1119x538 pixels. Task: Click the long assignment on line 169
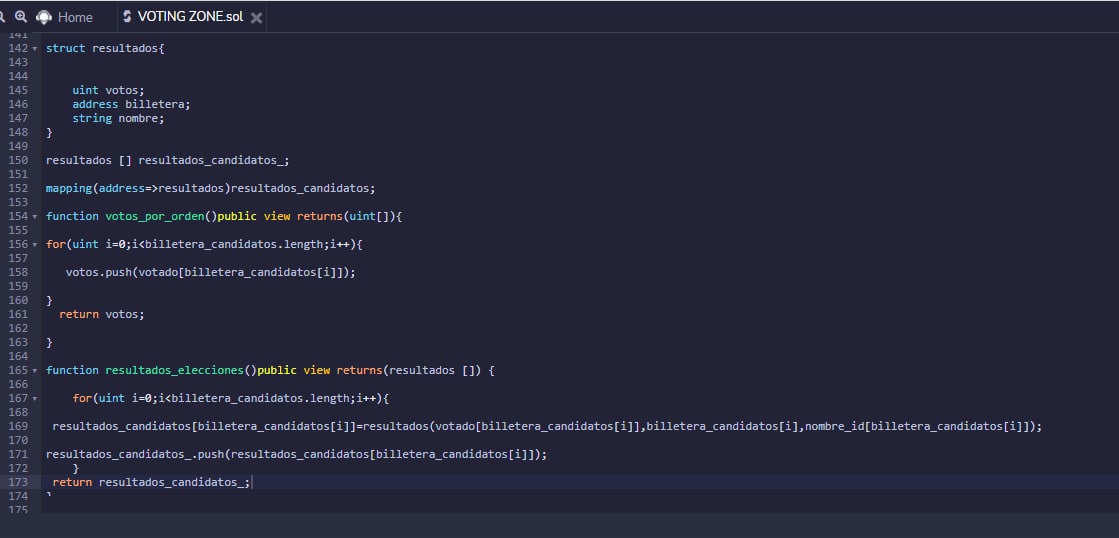547,426
